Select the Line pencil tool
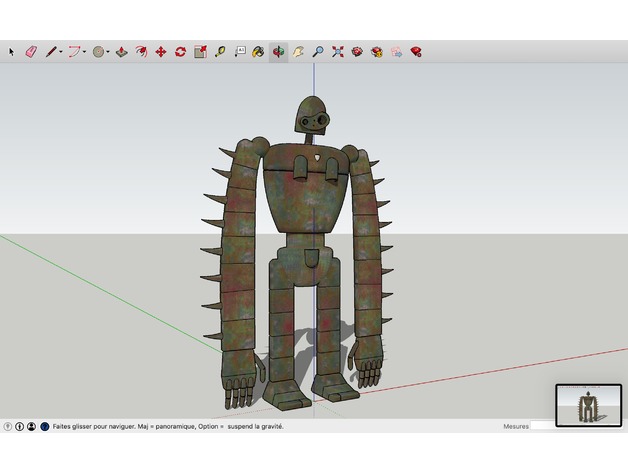This screenshot has height=472, width=628. pos(51,52)
